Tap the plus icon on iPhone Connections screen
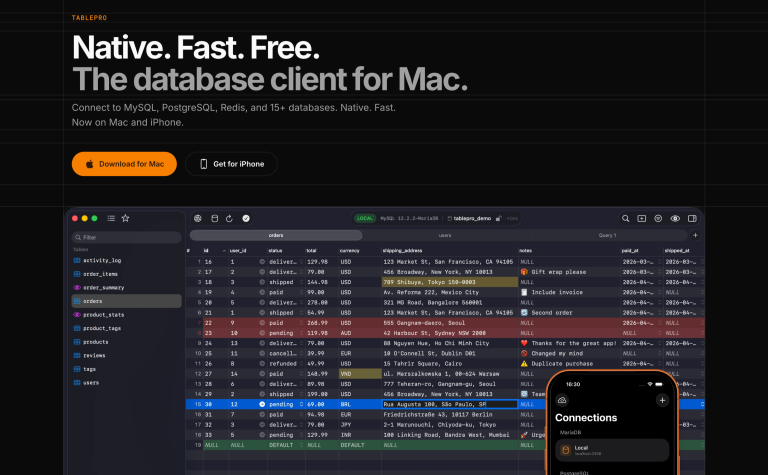This screenshot has width=768, height=475. pyautogui.click(x=662, y=400)
